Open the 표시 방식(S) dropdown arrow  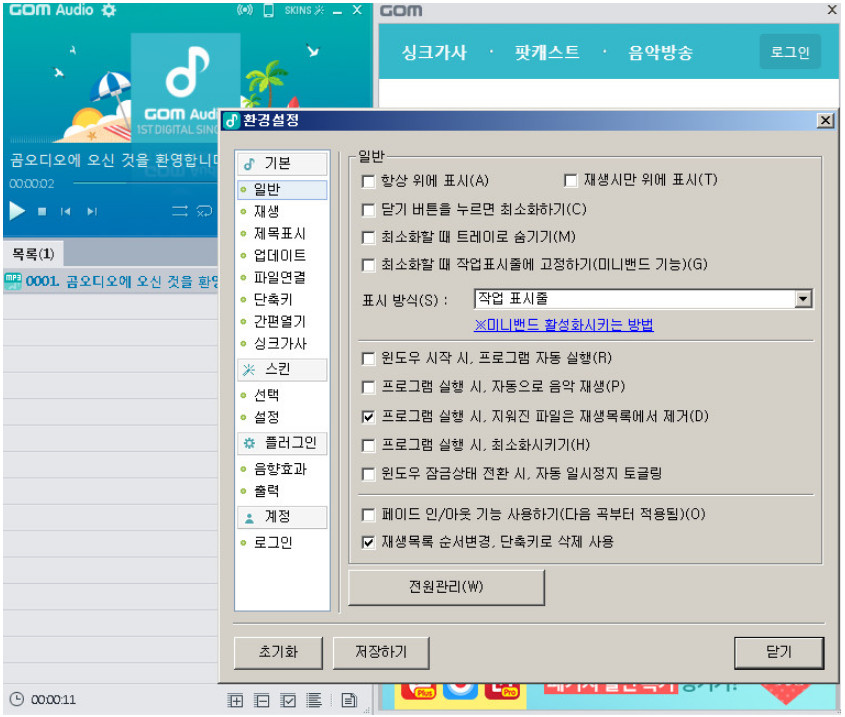tap(803, 299)
